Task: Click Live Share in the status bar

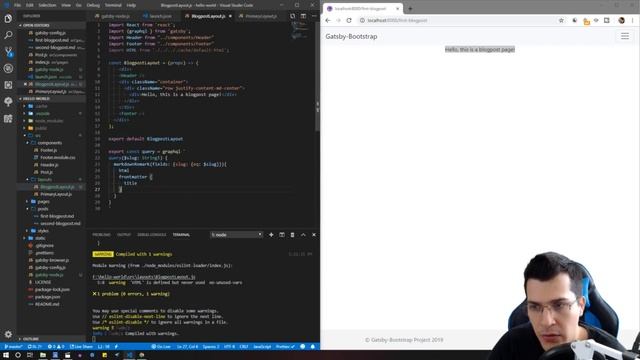Action: click(x=82, y=347)
